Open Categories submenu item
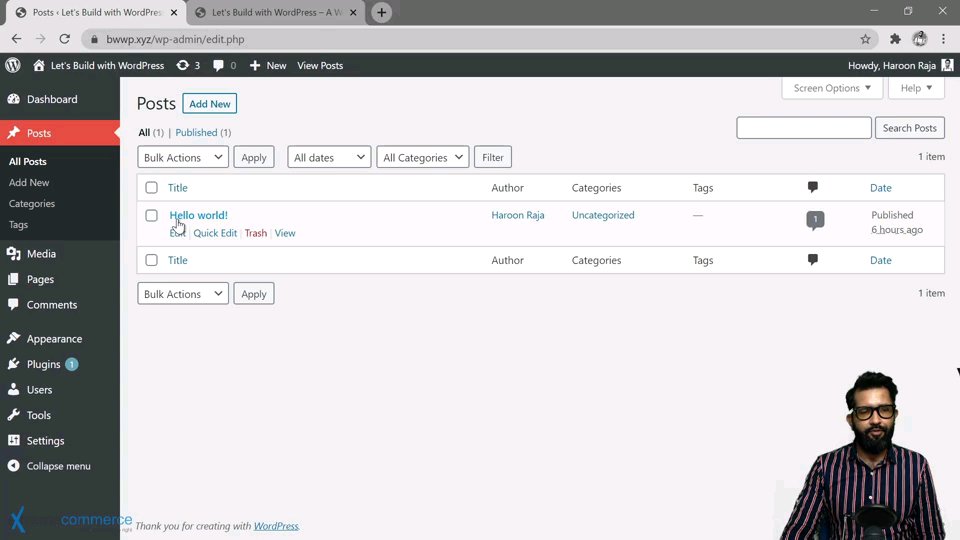960x540 pixels. (x=32, y=203)
